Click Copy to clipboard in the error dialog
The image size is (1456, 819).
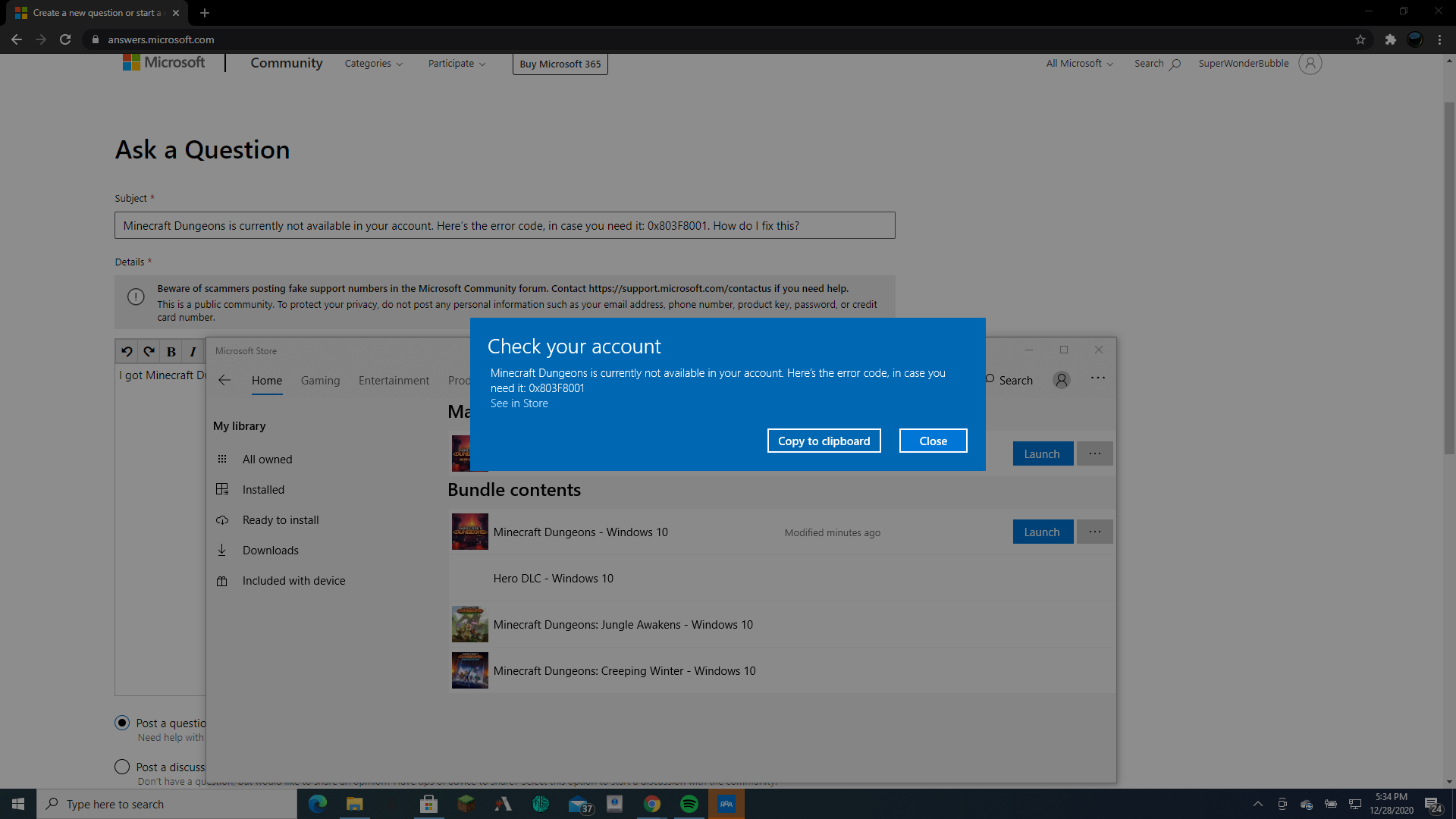[824, 441]
